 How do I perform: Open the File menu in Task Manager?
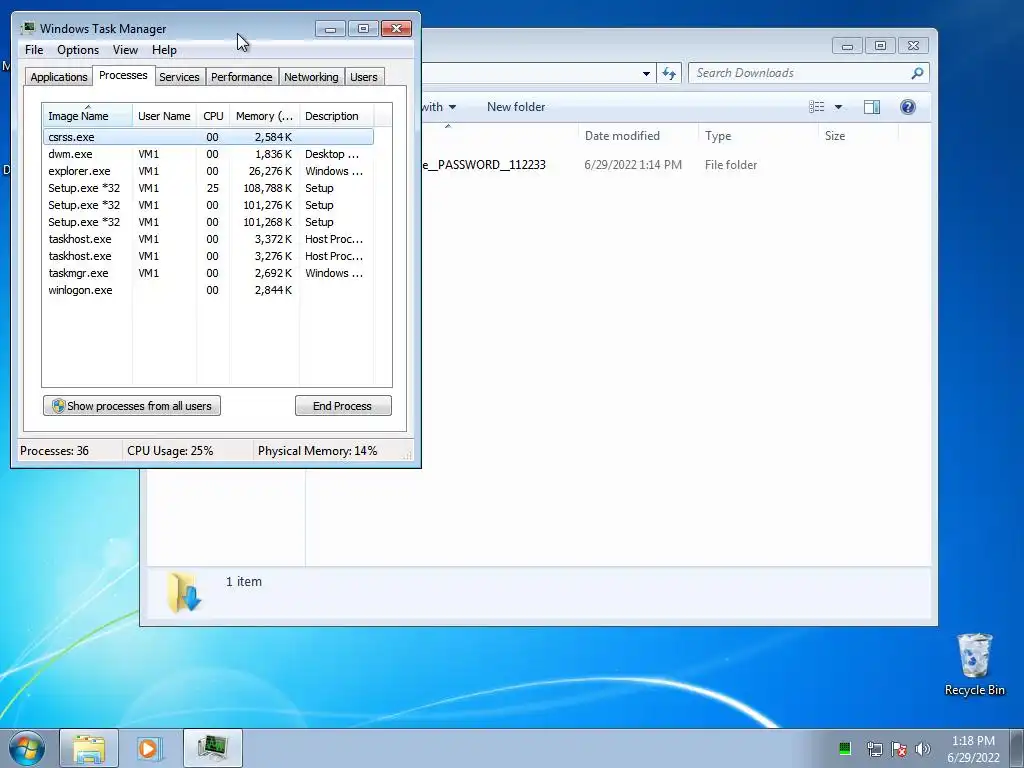[34, 50]
